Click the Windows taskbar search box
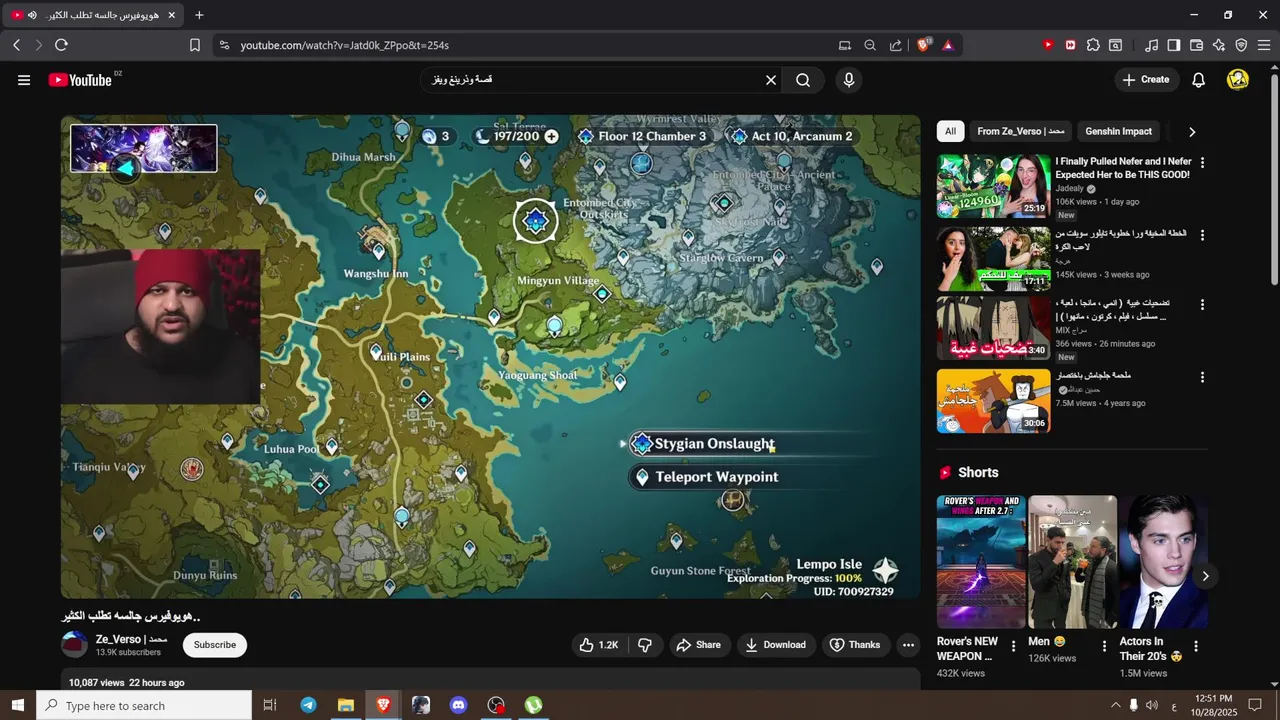Viewport: 1280px width, 720px height. (145, 705)
